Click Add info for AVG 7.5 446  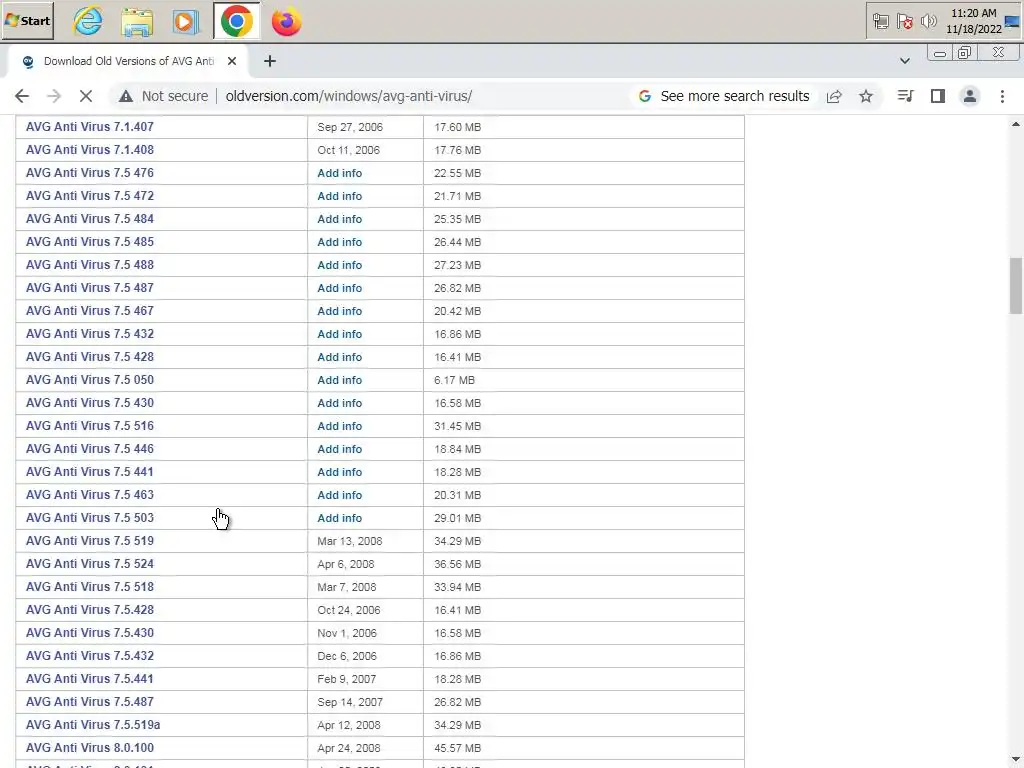pos(340,449)
